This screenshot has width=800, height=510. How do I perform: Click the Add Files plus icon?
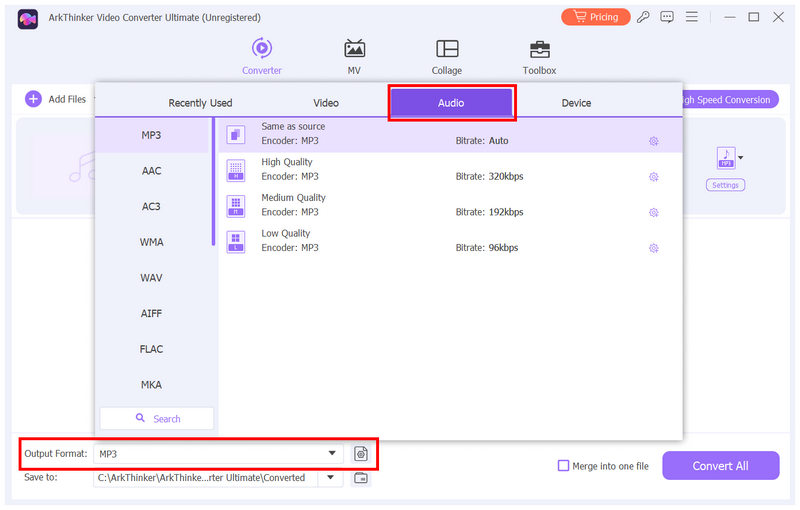(33, 99)
